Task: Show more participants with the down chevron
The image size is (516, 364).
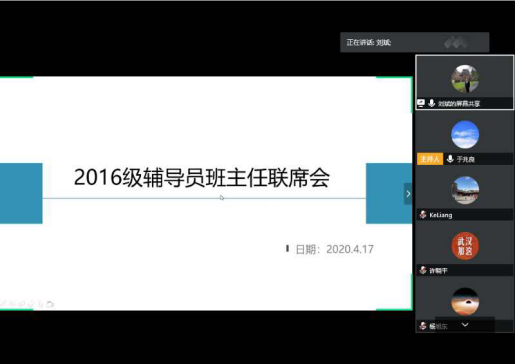Action: coord(465,324)
